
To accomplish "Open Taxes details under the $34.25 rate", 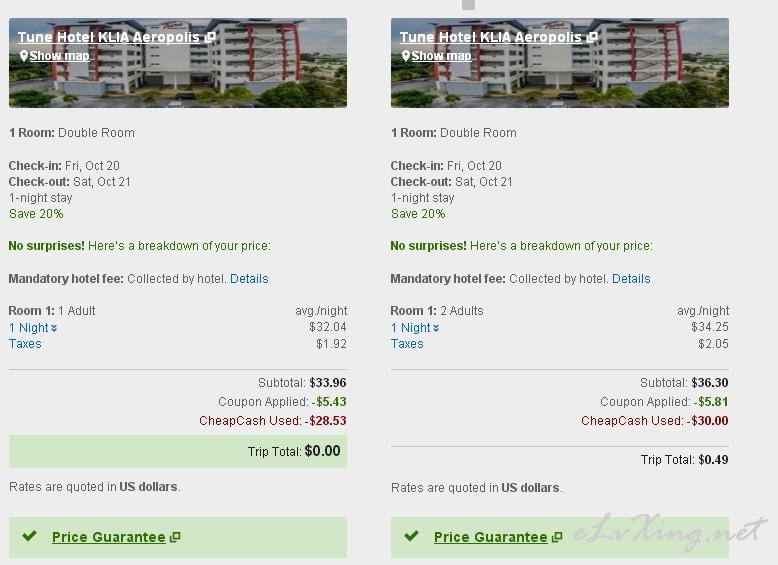I will coord(407,344).
